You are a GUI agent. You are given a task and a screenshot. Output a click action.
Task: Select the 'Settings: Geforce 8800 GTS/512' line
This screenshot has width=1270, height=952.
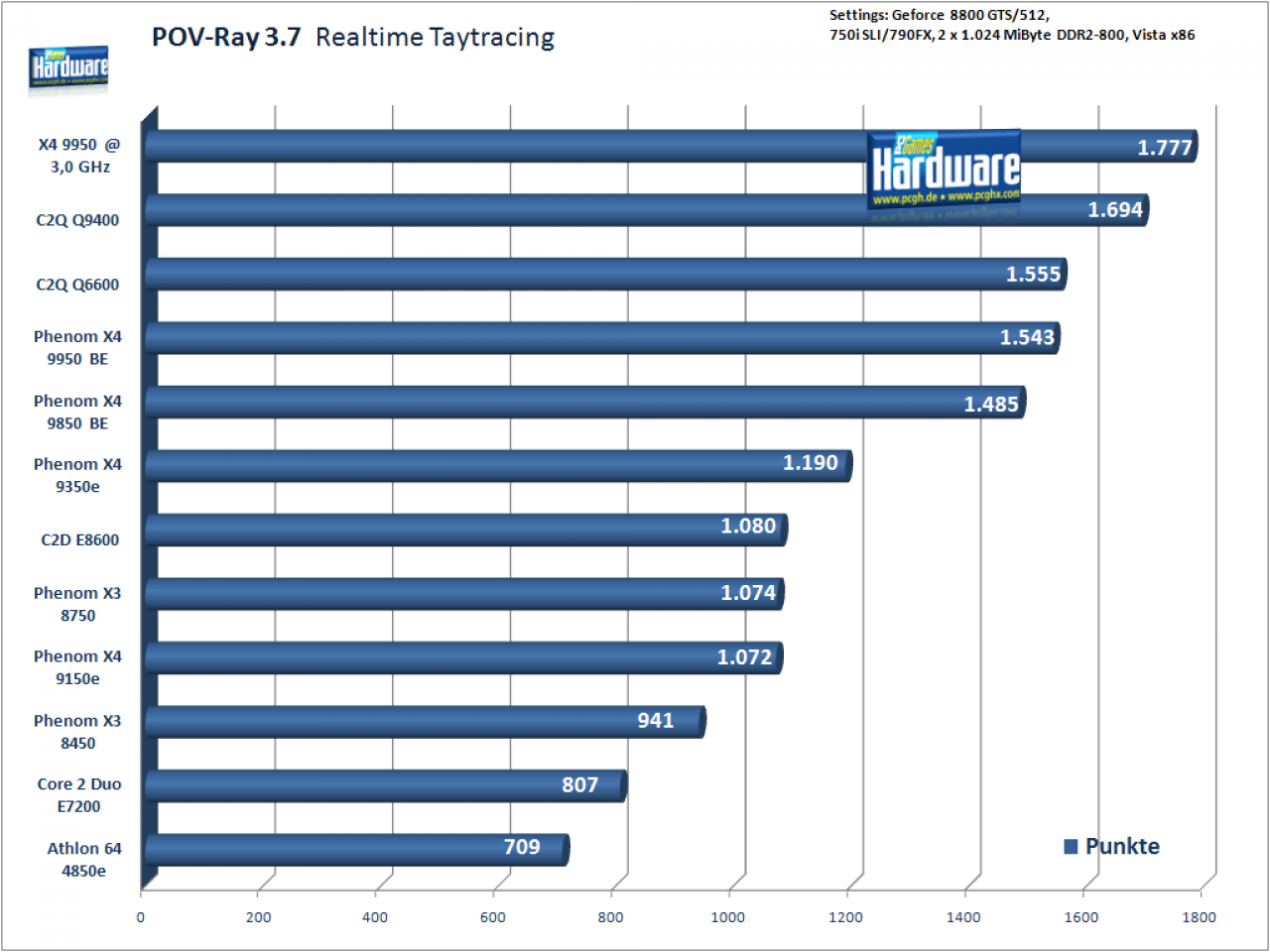coord(939,15)
